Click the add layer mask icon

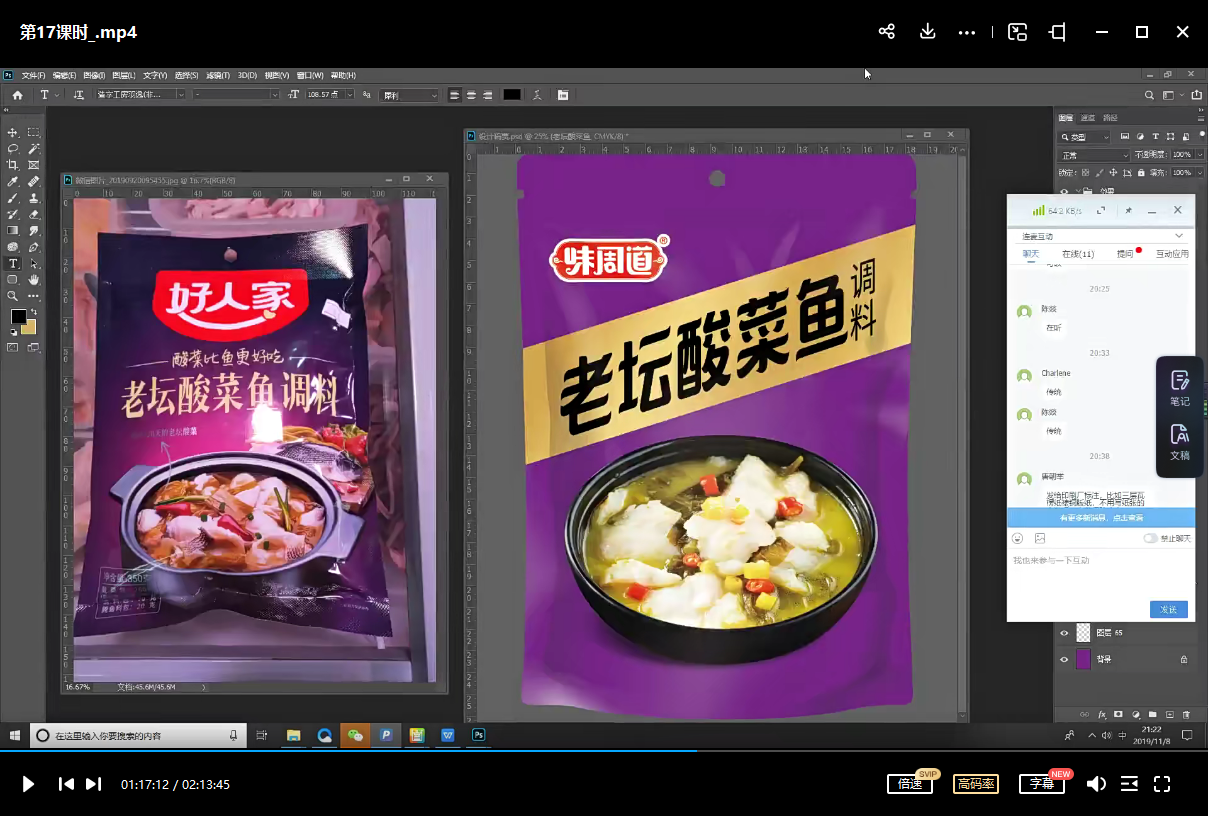point(1118,715)
